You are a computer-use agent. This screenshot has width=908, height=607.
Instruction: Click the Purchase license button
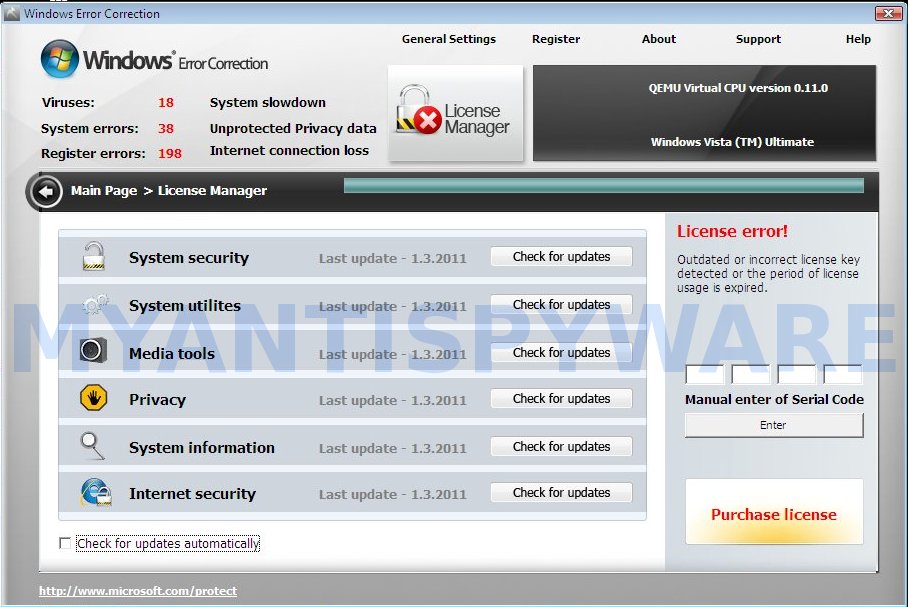click(x=774, y=512)
